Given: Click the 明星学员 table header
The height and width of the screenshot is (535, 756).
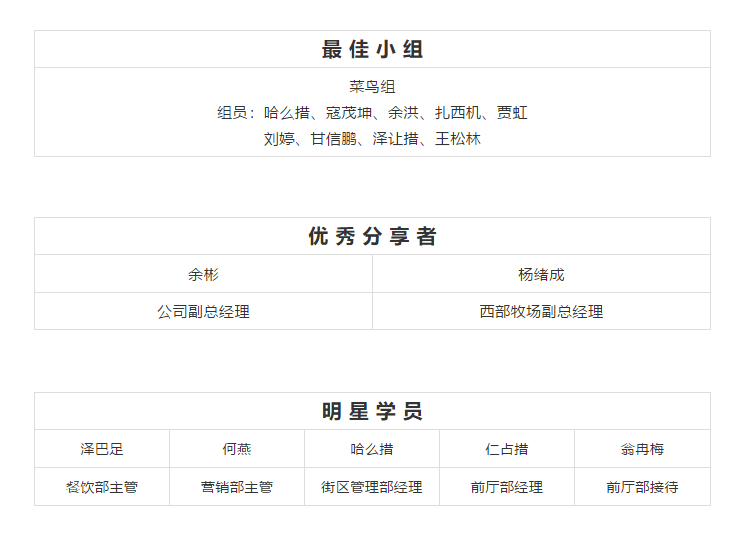Looking at the screenshot, I should (x=372, y=411).
